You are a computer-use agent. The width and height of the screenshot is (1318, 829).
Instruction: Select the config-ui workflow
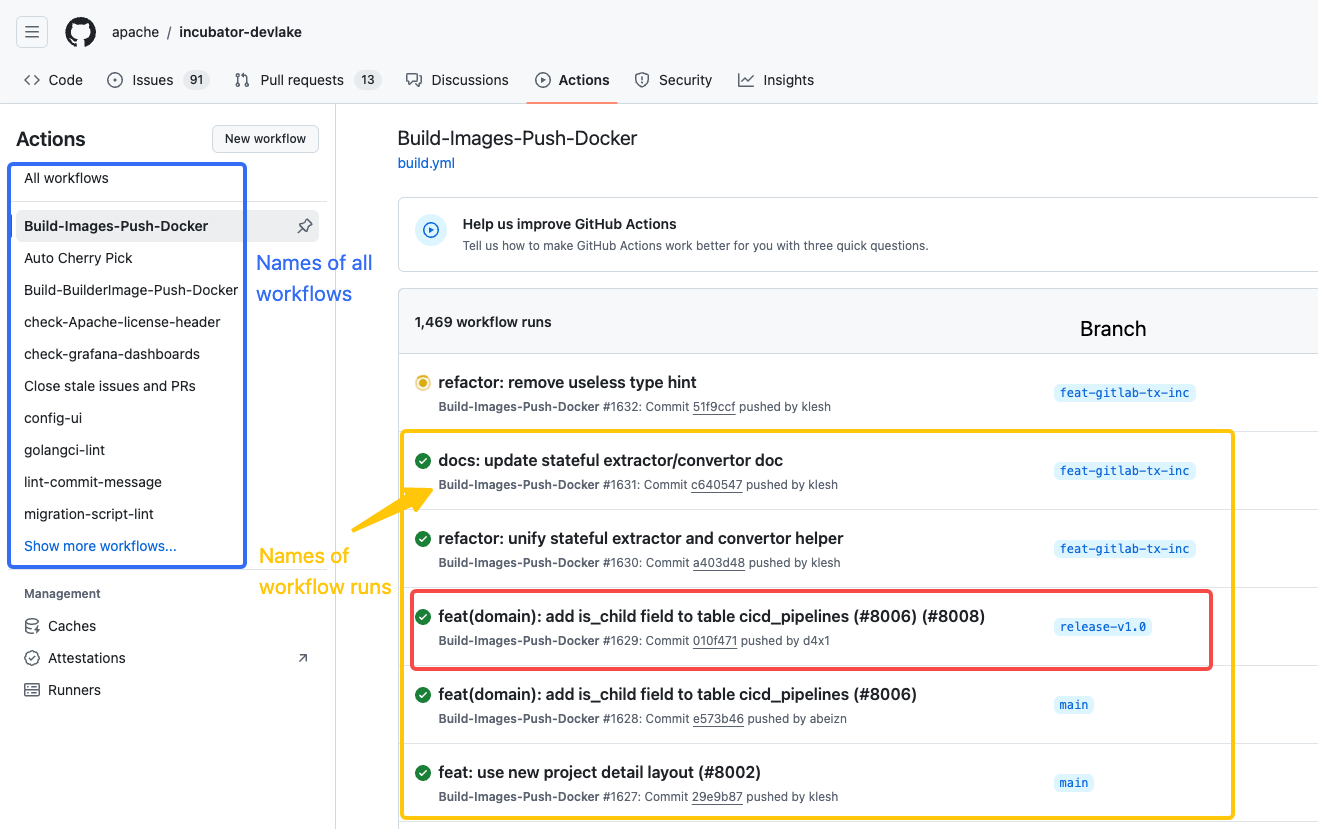pyautogui.click(x=51, y=417)
